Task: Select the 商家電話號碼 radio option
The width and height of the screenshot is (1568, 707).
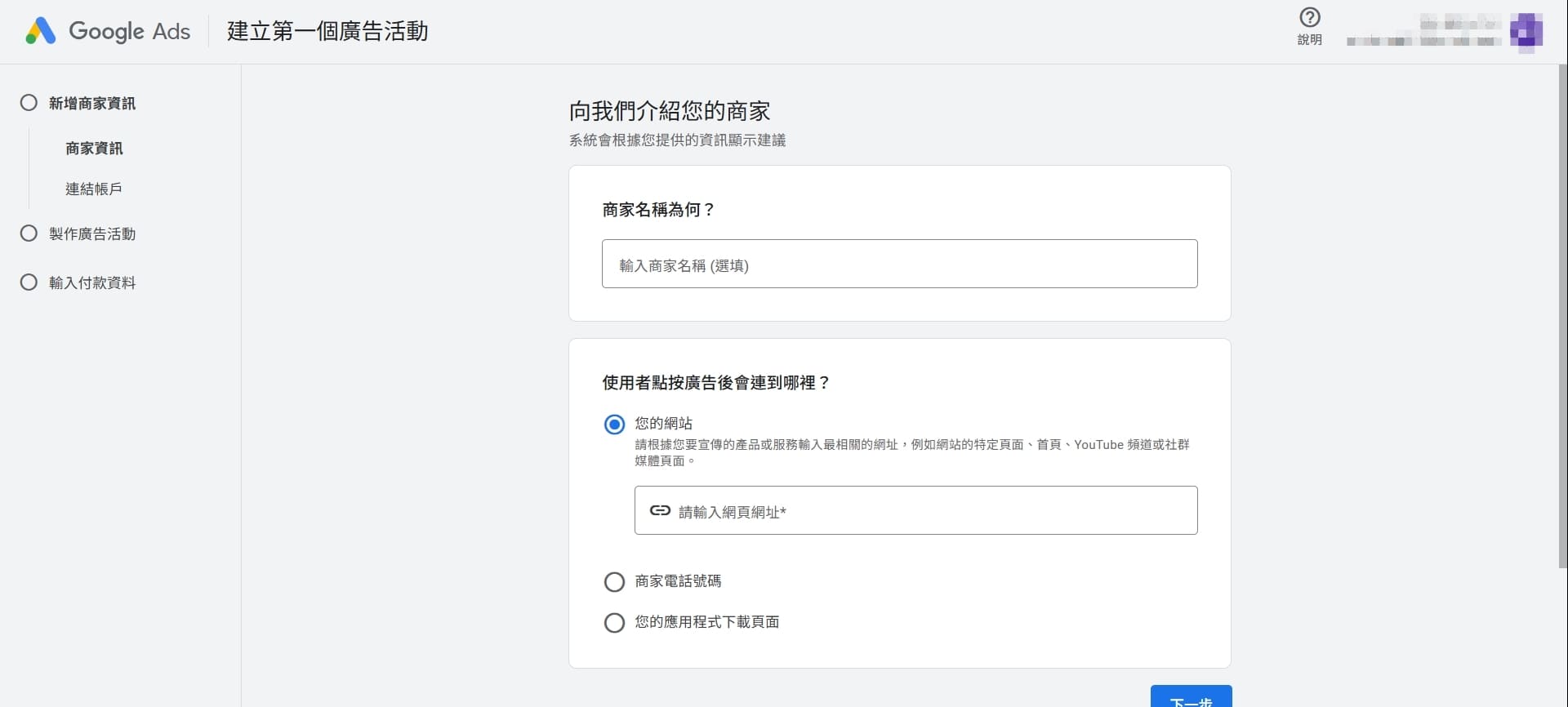Action: click(x=614, y=582)
